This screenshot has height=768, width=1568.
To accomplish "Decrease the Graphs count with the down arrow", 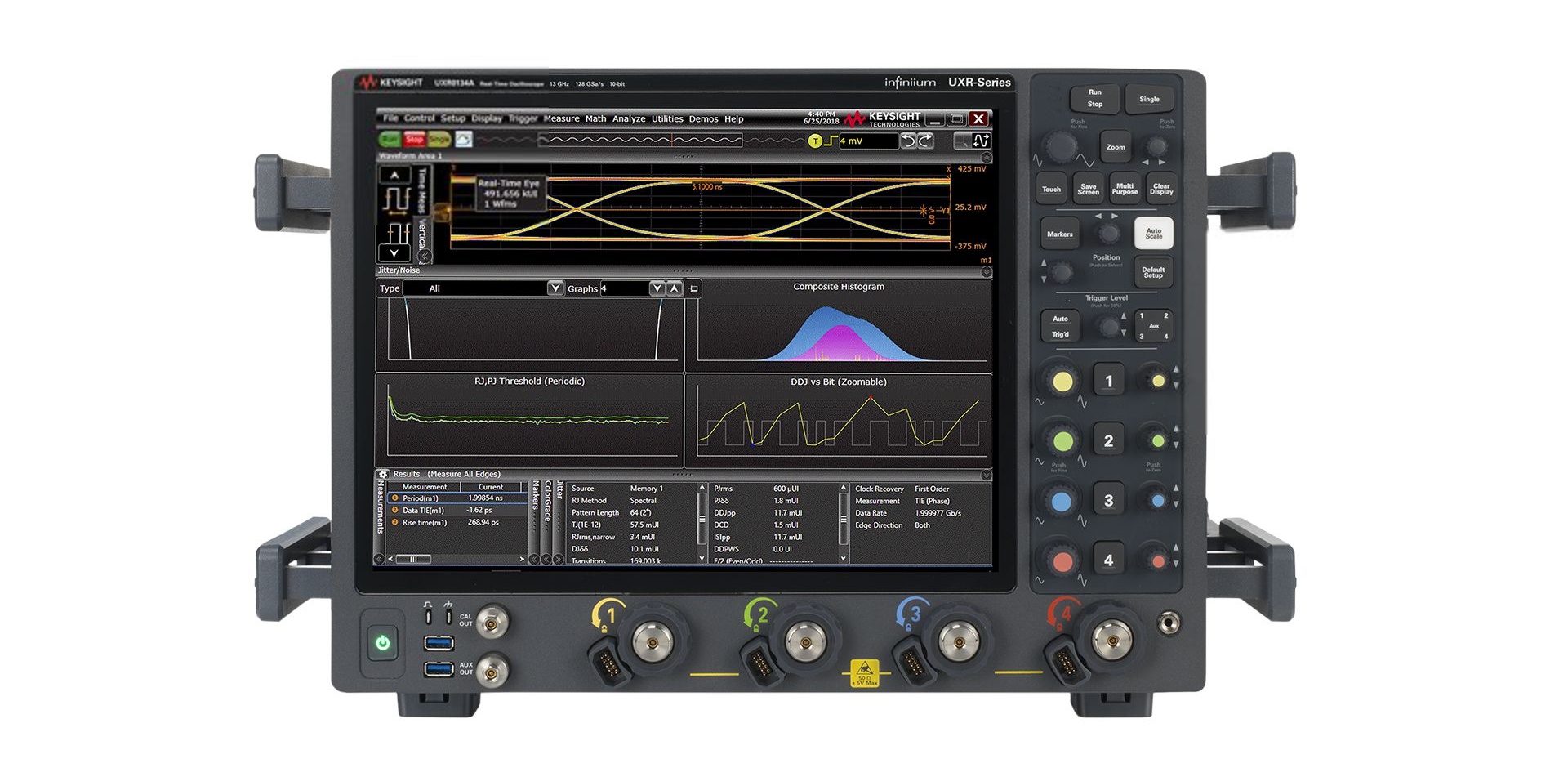I will click(x=657, y=288).
